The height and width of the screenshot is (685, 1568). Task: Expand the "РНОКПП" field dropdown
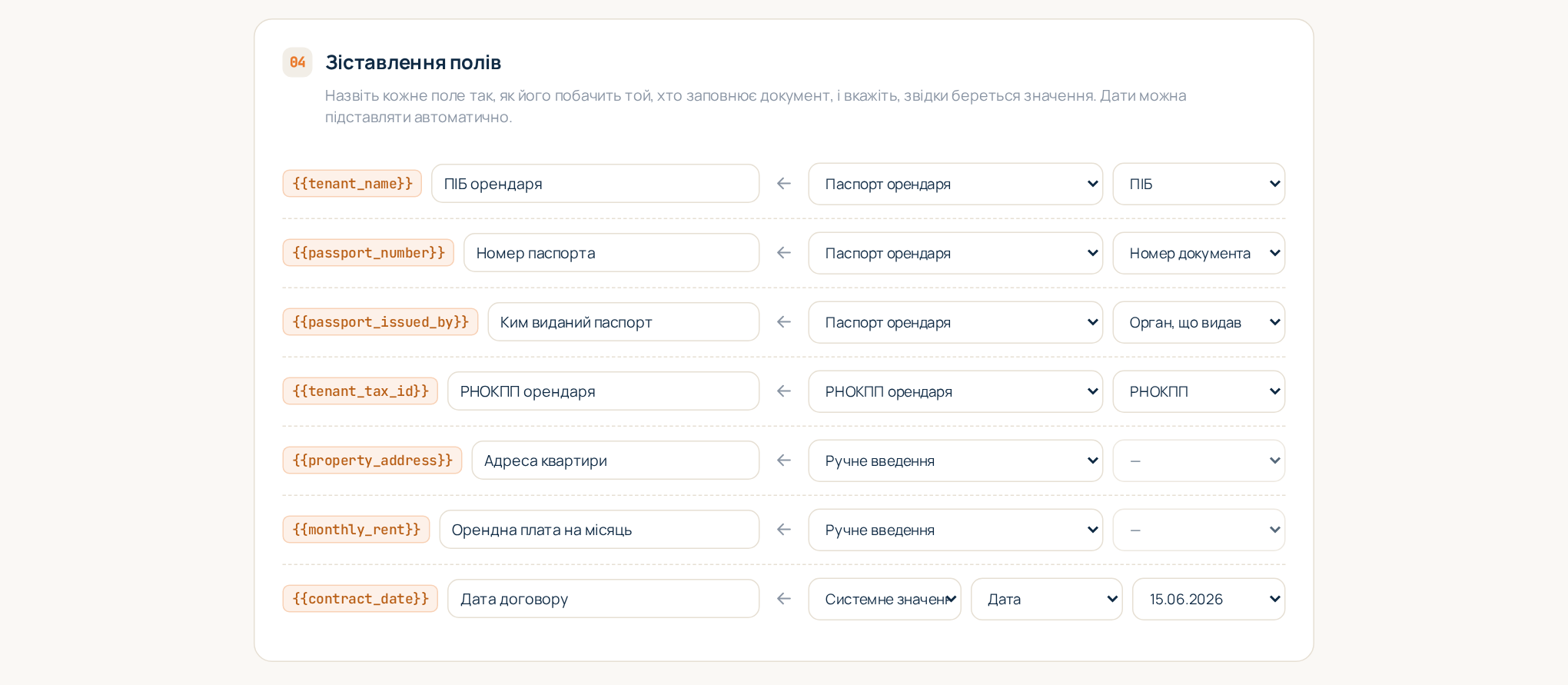coord(1199,391)
